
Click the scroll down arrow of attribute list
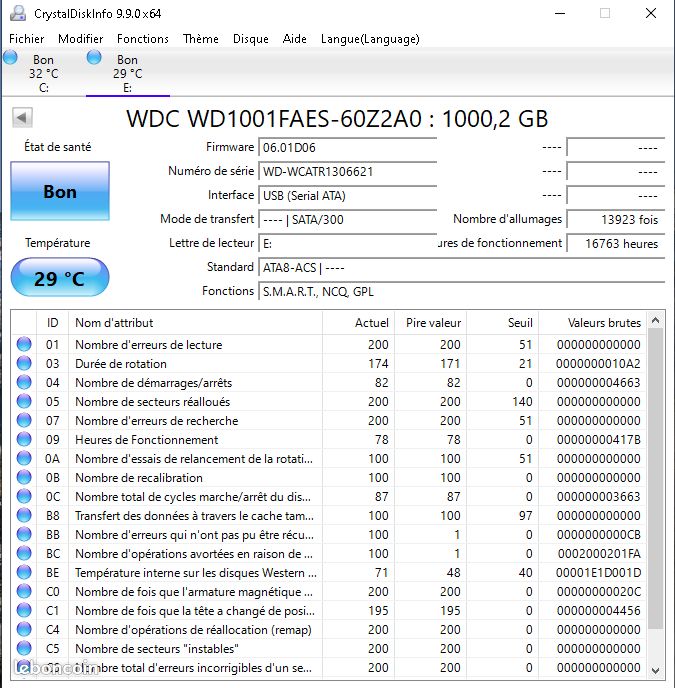656,670
